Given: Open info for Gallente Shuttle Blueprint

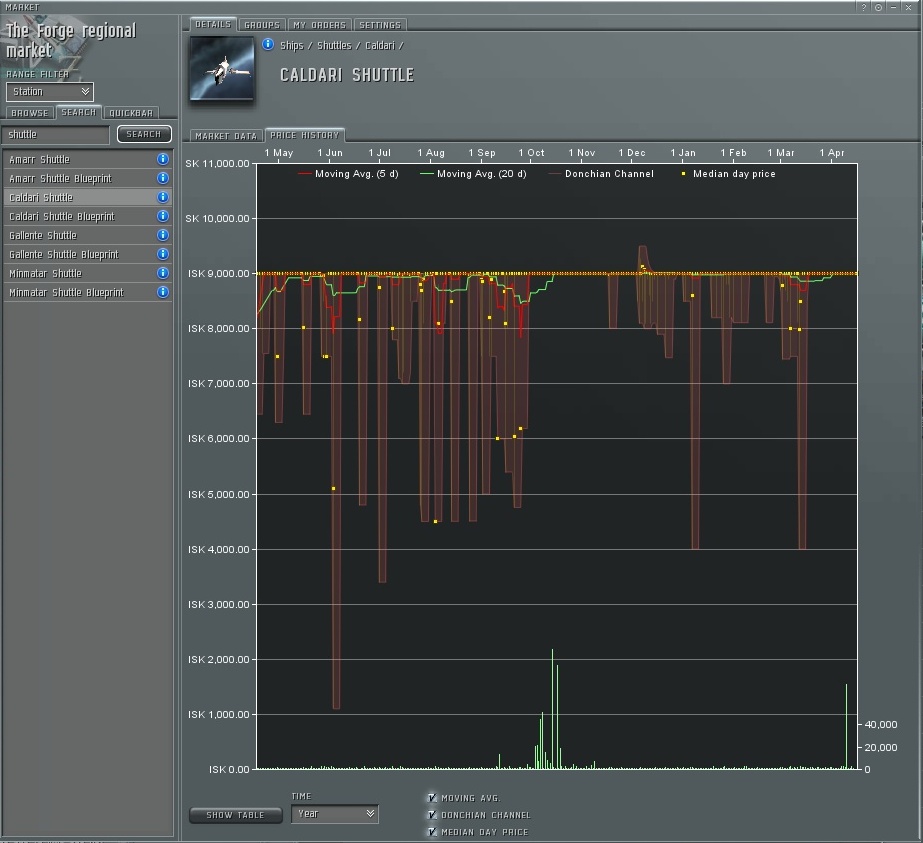Looking at the screenshot, I should pos(163,254).
